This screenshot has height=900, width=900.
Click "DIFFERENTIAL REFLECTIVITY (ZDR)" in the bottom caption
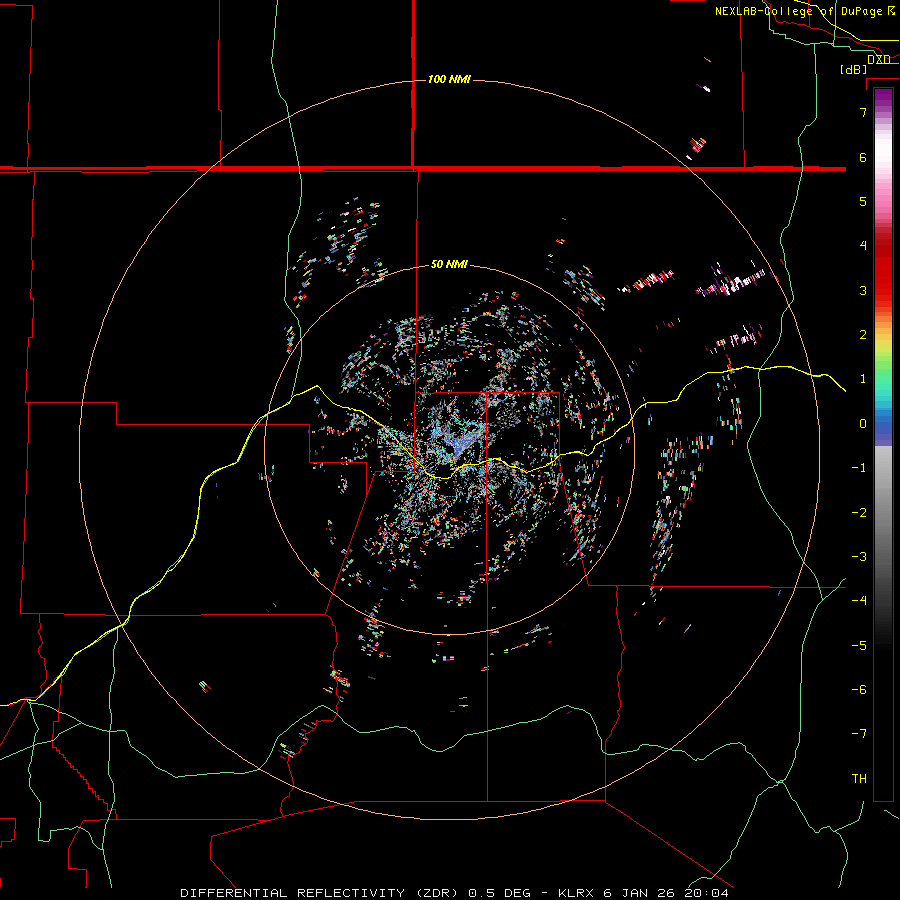(x=320, y=893)
